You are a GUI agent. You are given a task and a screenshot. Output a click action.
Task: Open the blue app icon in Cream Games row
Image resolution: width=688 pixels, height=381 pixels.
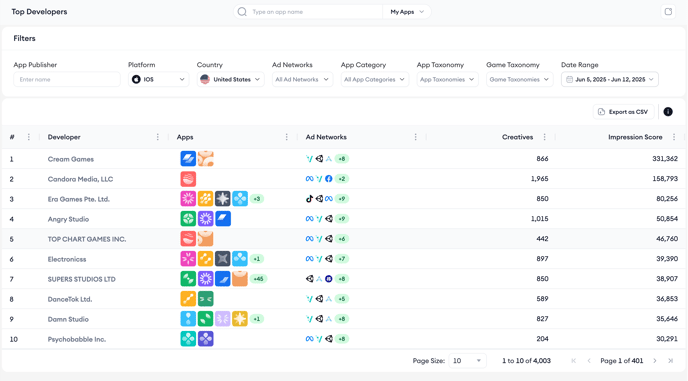pyautogui.click(x=188, y=158)
